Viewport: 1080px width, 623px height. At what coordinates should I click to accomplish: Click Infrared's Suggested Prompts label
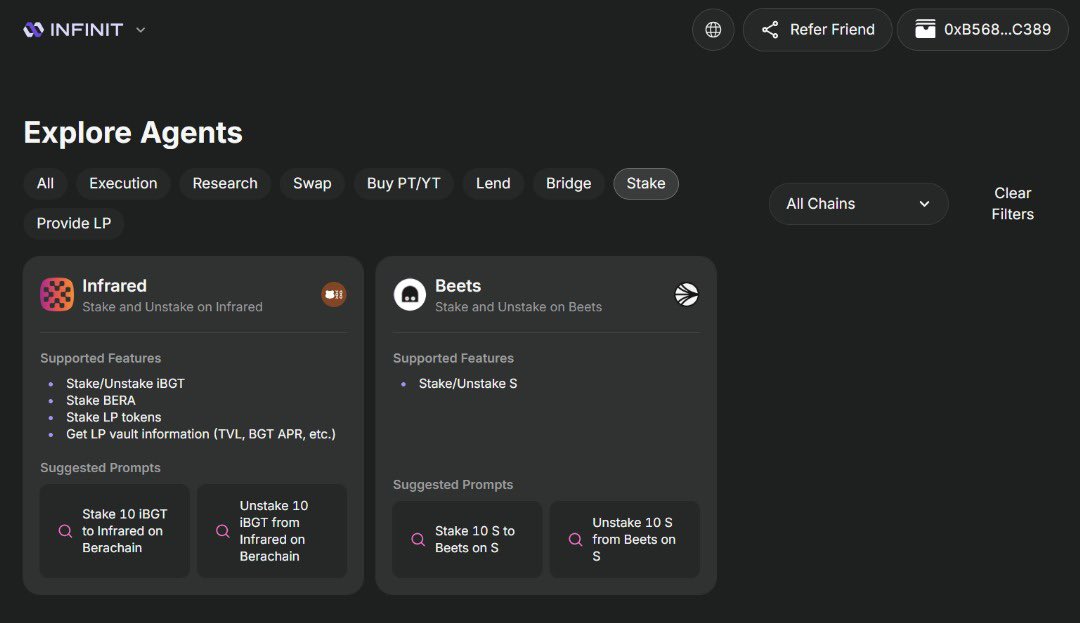pos(101,467)
